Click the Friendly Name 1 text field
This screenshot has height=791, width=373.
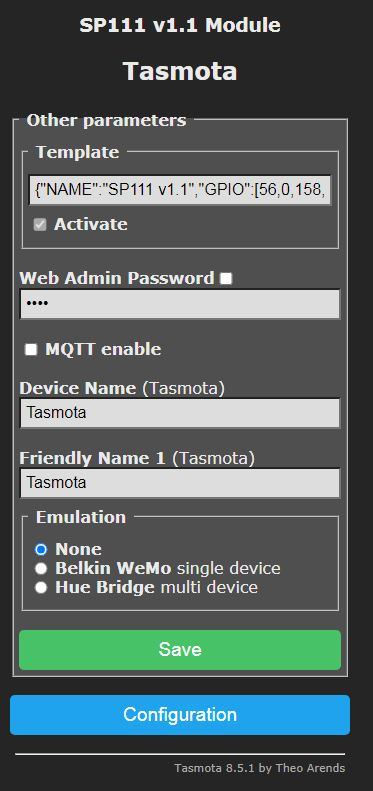pyautogui.click(x=180, y=483)
